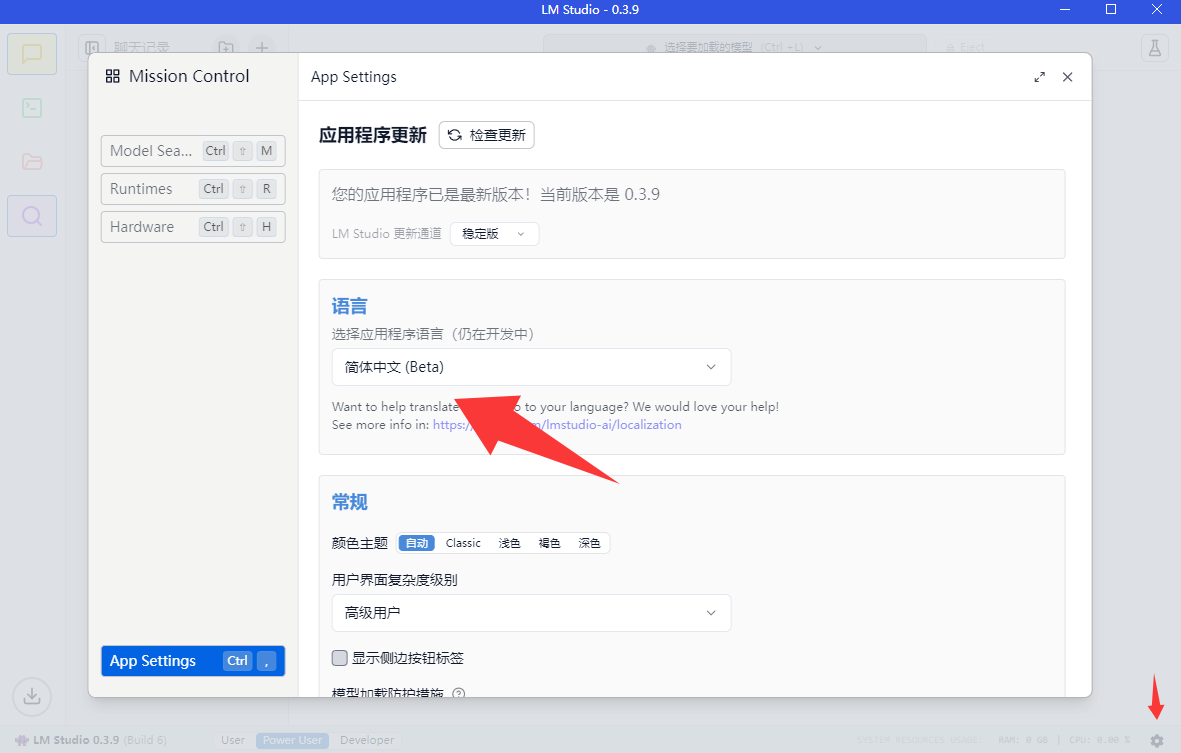Open the Chat sidebar icon
This screenshot has height=753, width=1181.
pyautogui.click(x=32, y=54)
